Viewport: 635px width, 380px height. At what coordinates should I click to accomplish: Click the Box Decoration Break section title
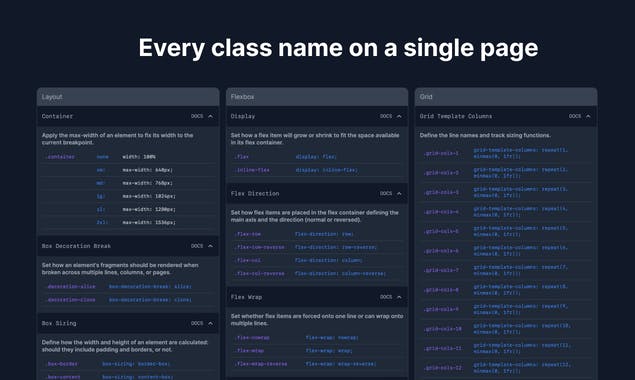pos(76,246)
